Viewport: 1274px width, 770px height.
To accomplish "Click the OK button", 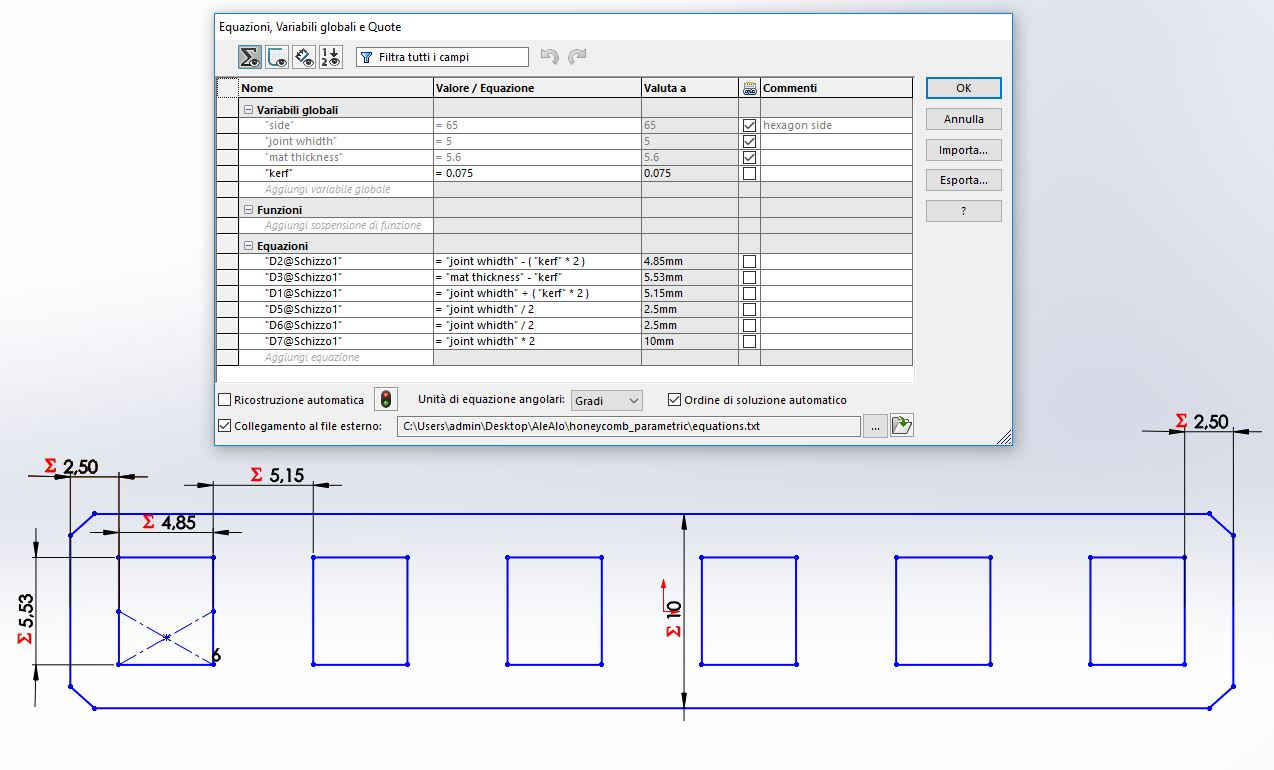I will click(963, 88).
